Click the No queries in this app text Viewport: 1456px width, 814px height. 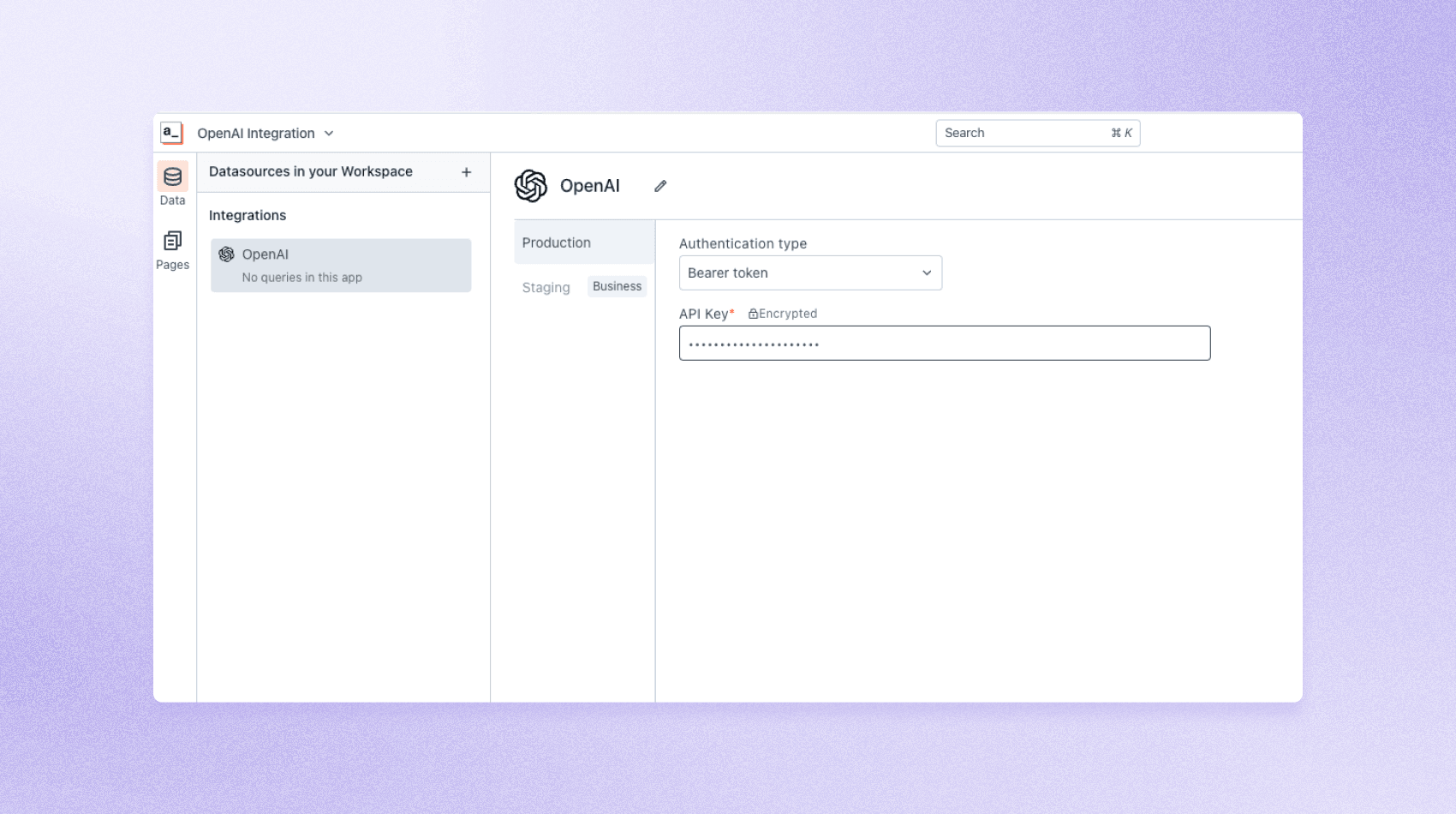point(301,277)
